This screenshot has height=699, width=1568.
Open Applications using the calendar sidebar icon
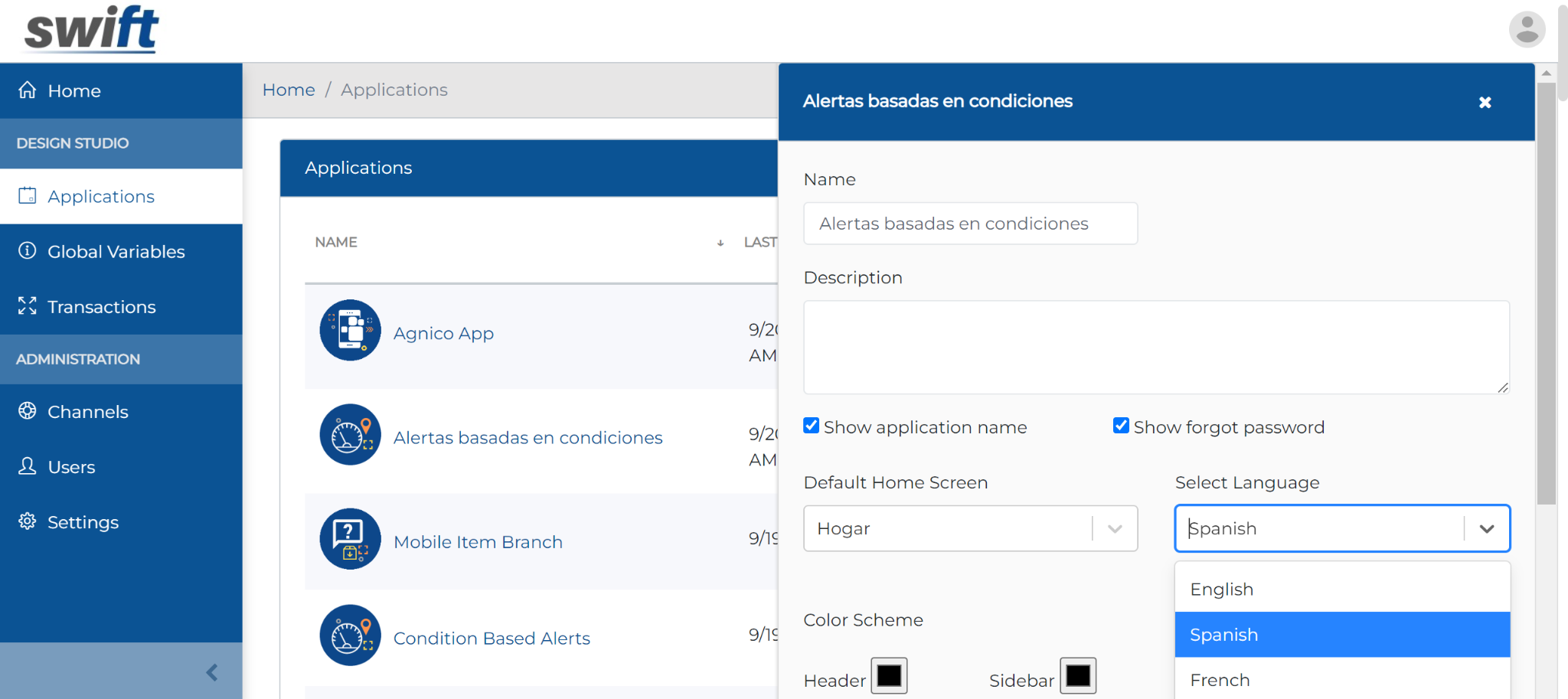click(27, 195)
